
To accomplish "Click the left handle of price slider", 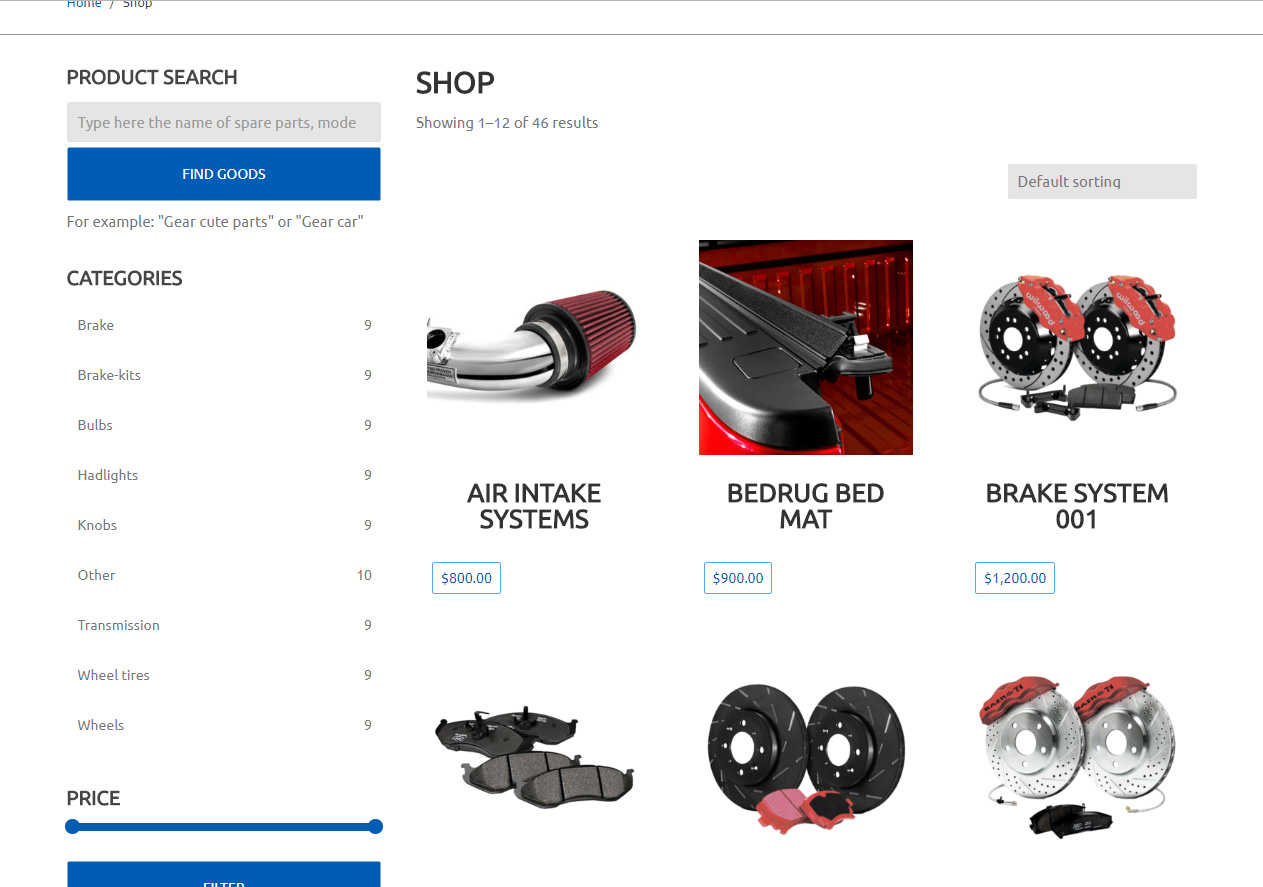I will click(72, 826).
